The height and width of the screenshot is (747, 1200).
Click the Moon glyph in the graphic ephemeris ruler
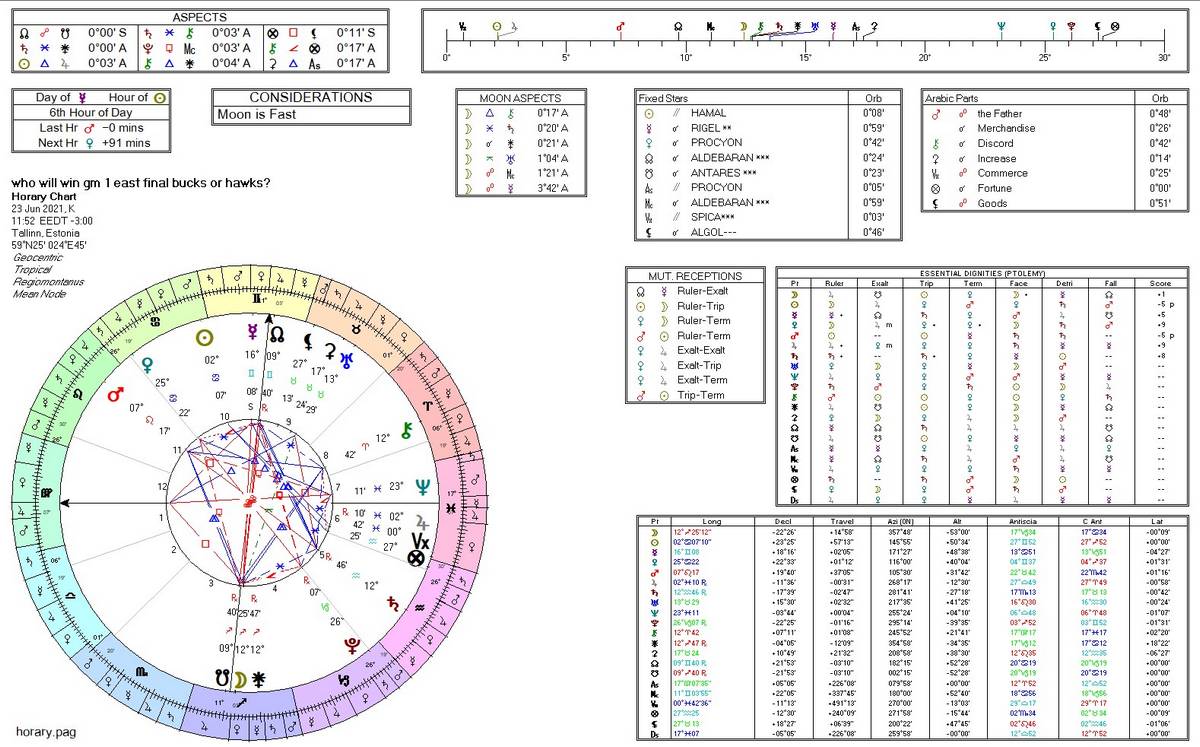pyautogui.click(x=743, y=25)
